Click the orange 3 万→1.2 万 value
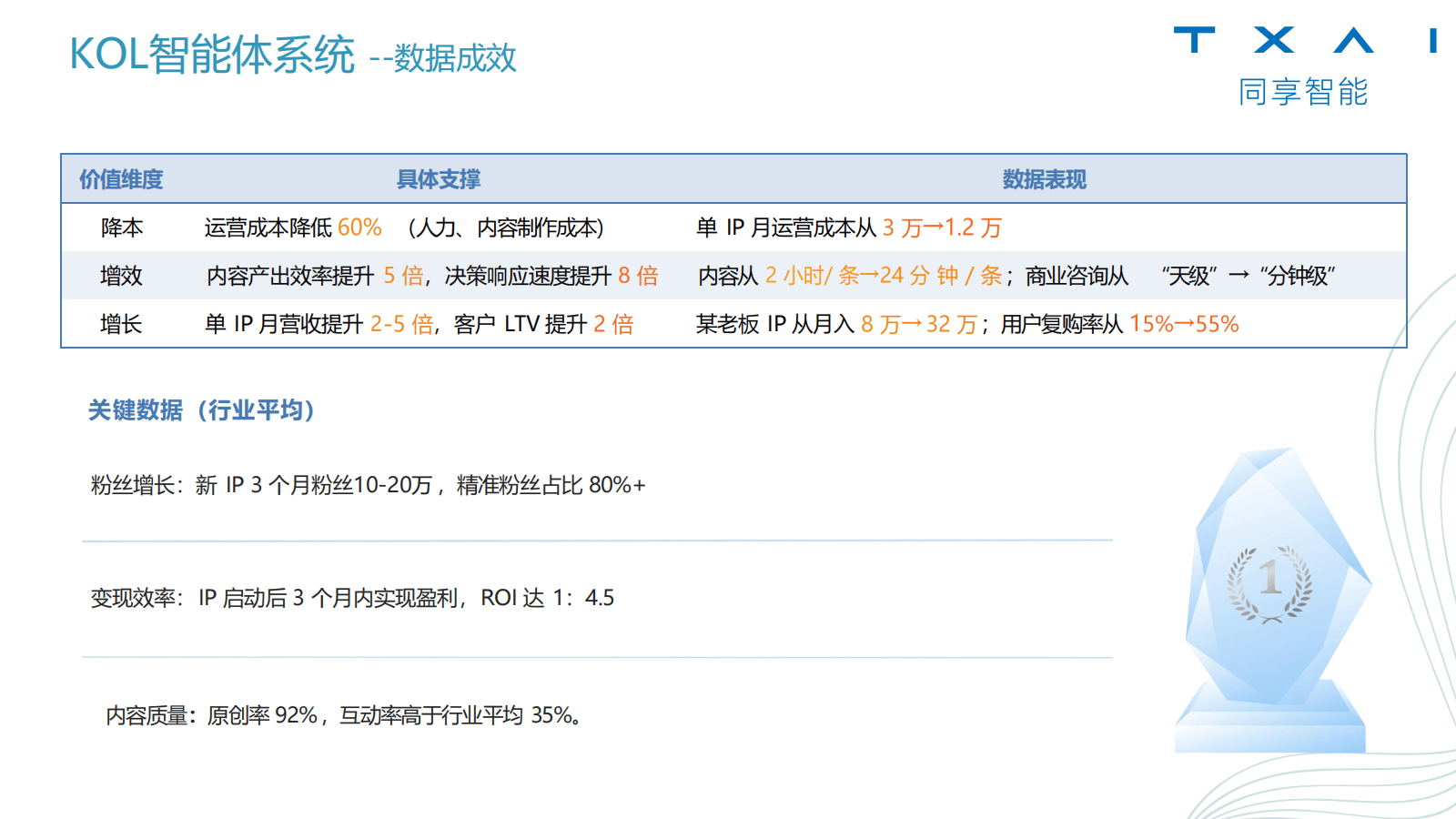 (942, 227)
